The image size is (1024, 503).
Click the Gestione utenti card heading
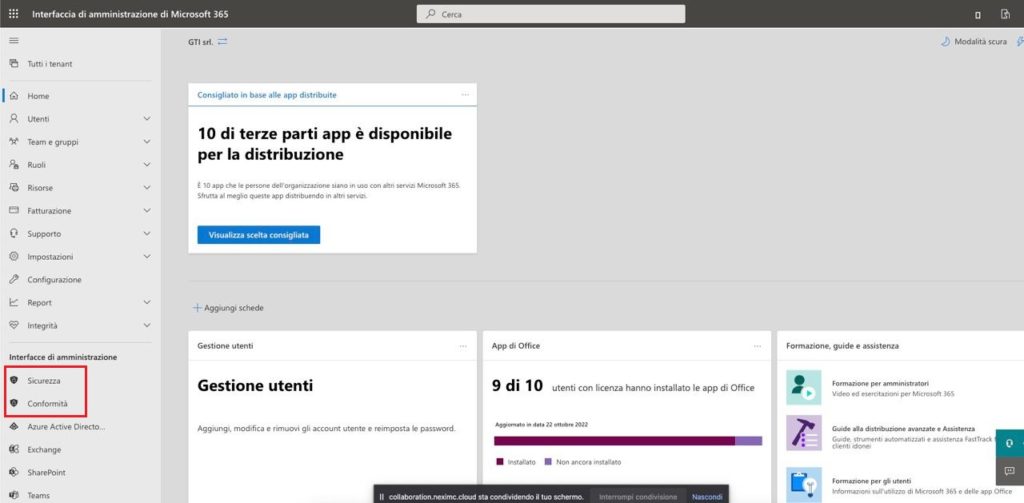coord(255,386)
